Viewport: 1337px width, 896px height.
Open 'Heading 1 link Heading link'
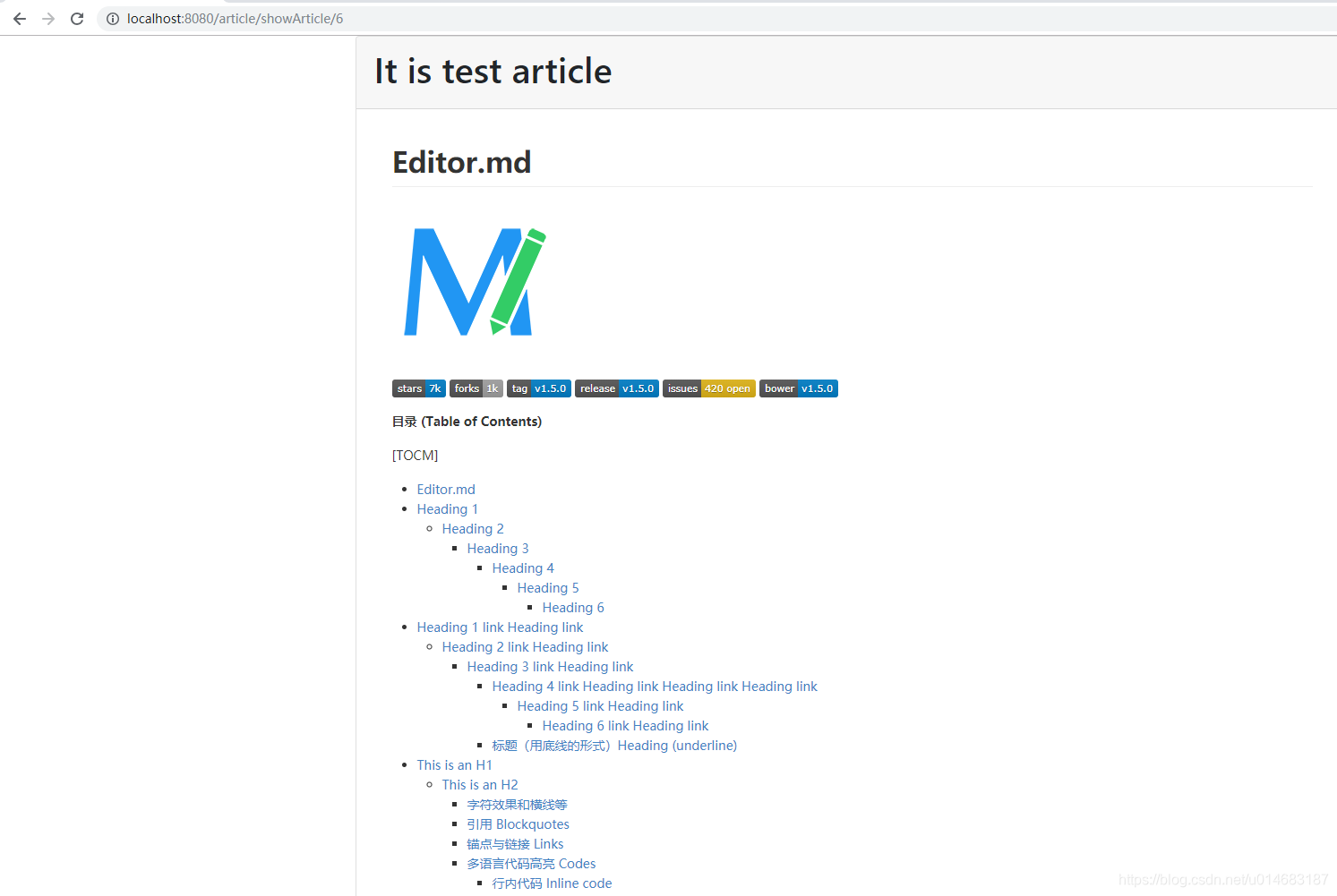point(500,627)
